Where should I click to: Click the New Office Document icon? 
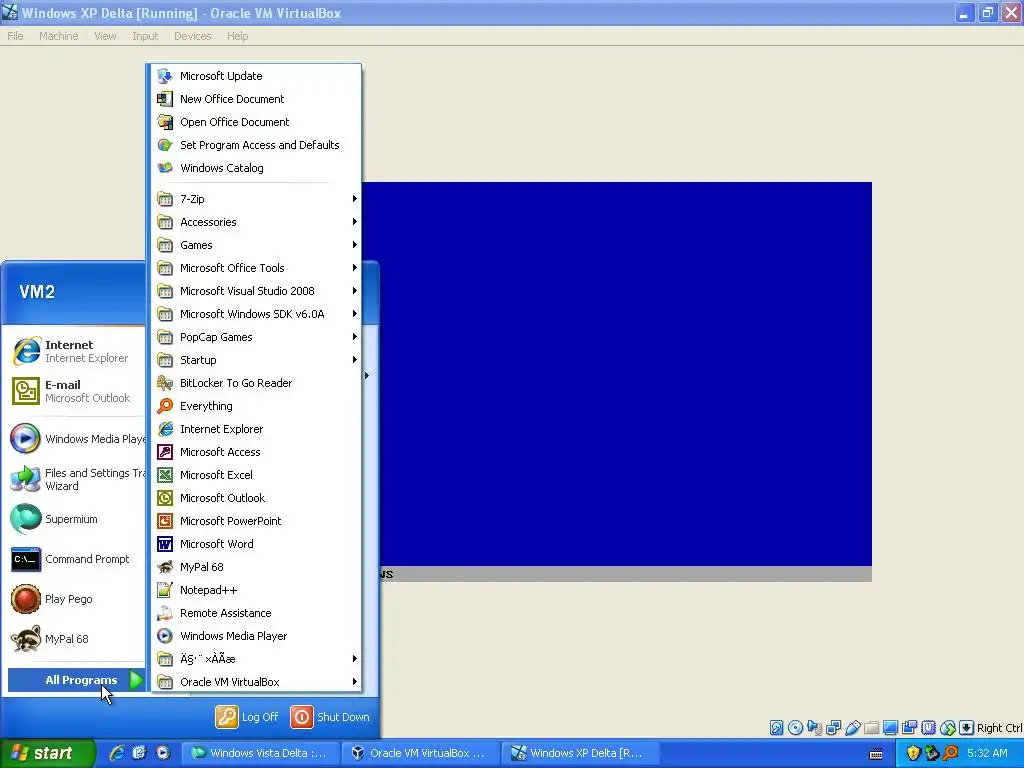(x=165, y=99)
